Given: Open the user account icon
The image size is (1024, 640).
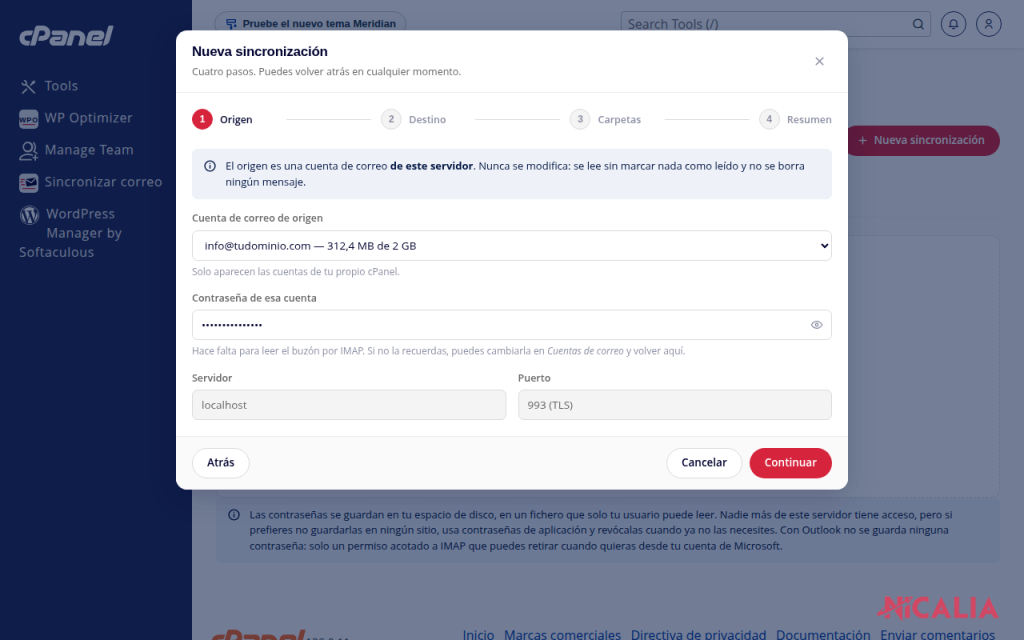Looking at the screenshot, I should (988, 24).
